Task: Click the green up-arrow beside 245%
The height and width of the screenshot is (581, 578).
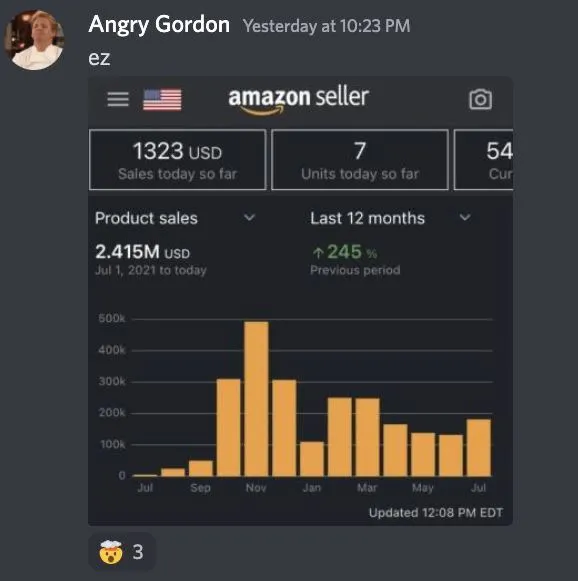Action: click(x=318, y=253)
